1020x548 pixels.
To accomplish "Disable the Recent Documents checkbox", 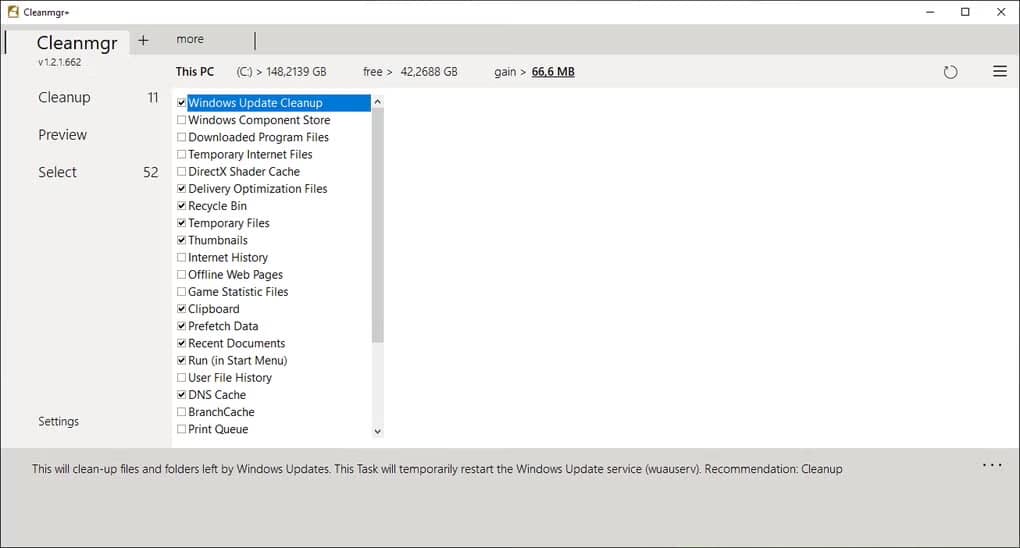I will (x=181, y=343).
